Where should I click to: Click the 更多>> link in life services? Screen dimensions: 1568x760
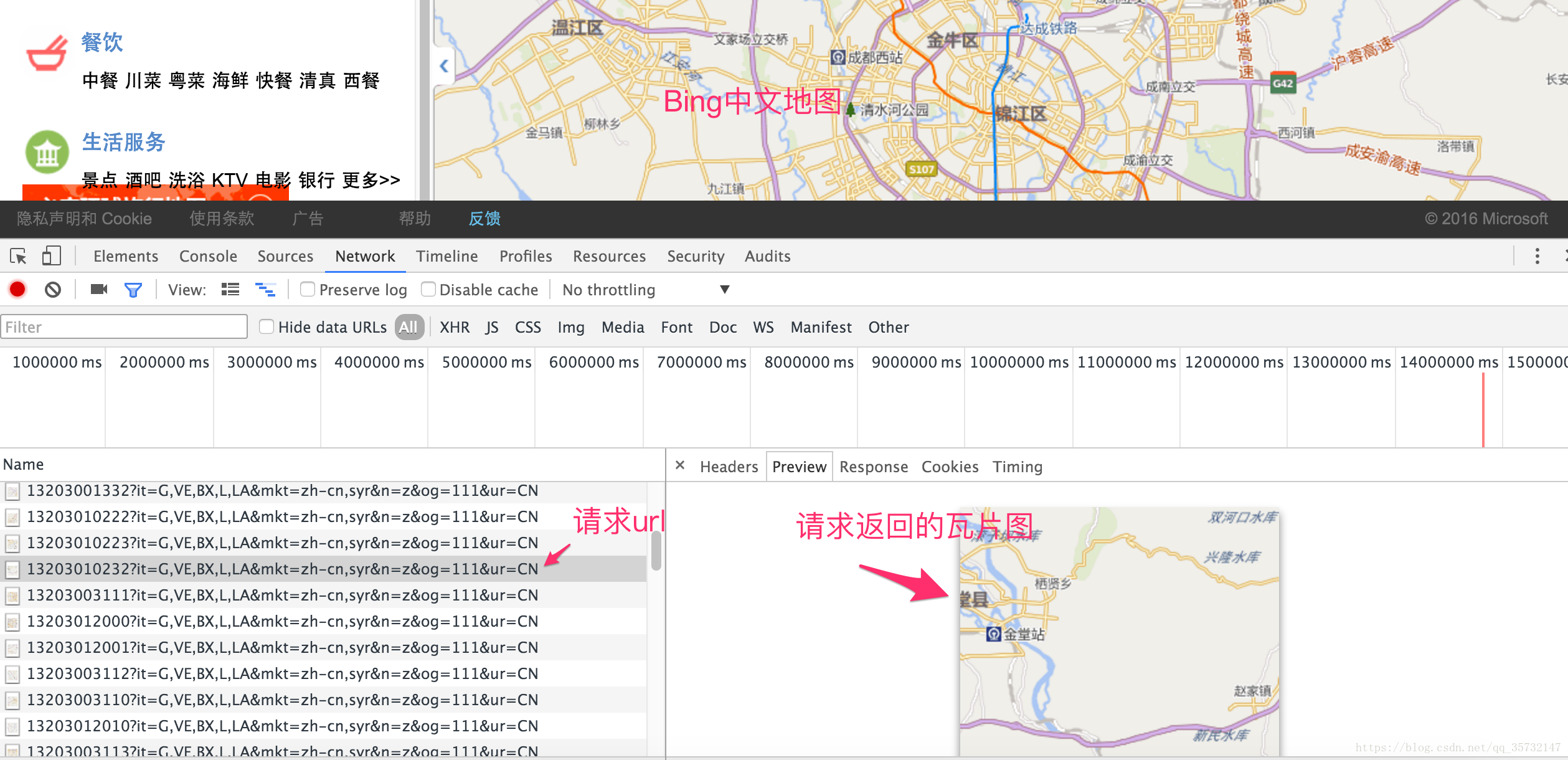[371, 180]
